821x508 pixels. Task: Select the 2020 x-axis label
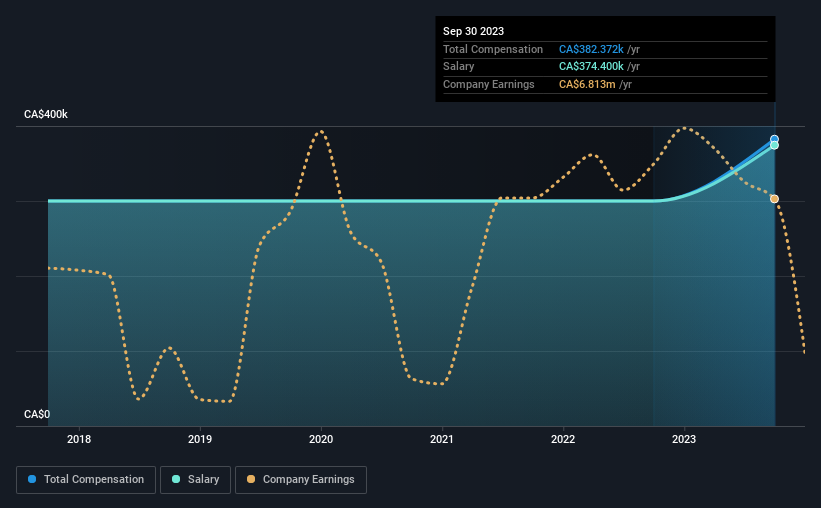pyautogui.click(x=321, y=439)
